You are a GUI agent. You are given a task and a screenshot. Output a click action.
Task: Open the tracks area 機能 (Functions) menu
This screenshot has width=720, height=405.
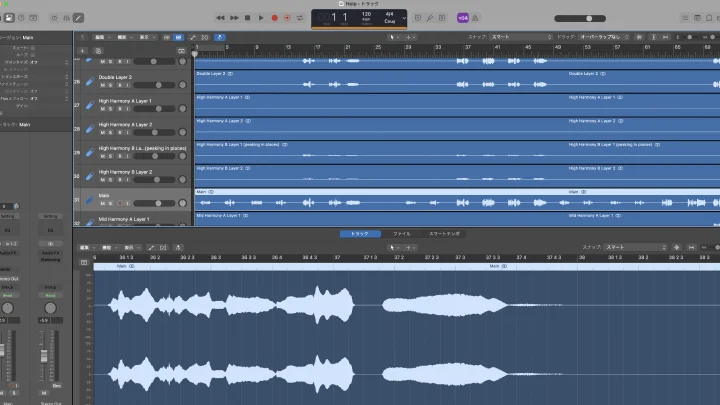coord(124,37)
